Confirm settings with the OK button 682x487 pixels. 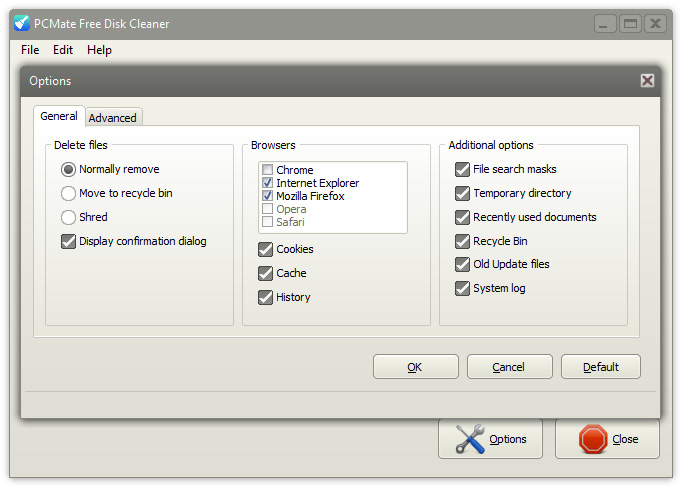point(415,367)
